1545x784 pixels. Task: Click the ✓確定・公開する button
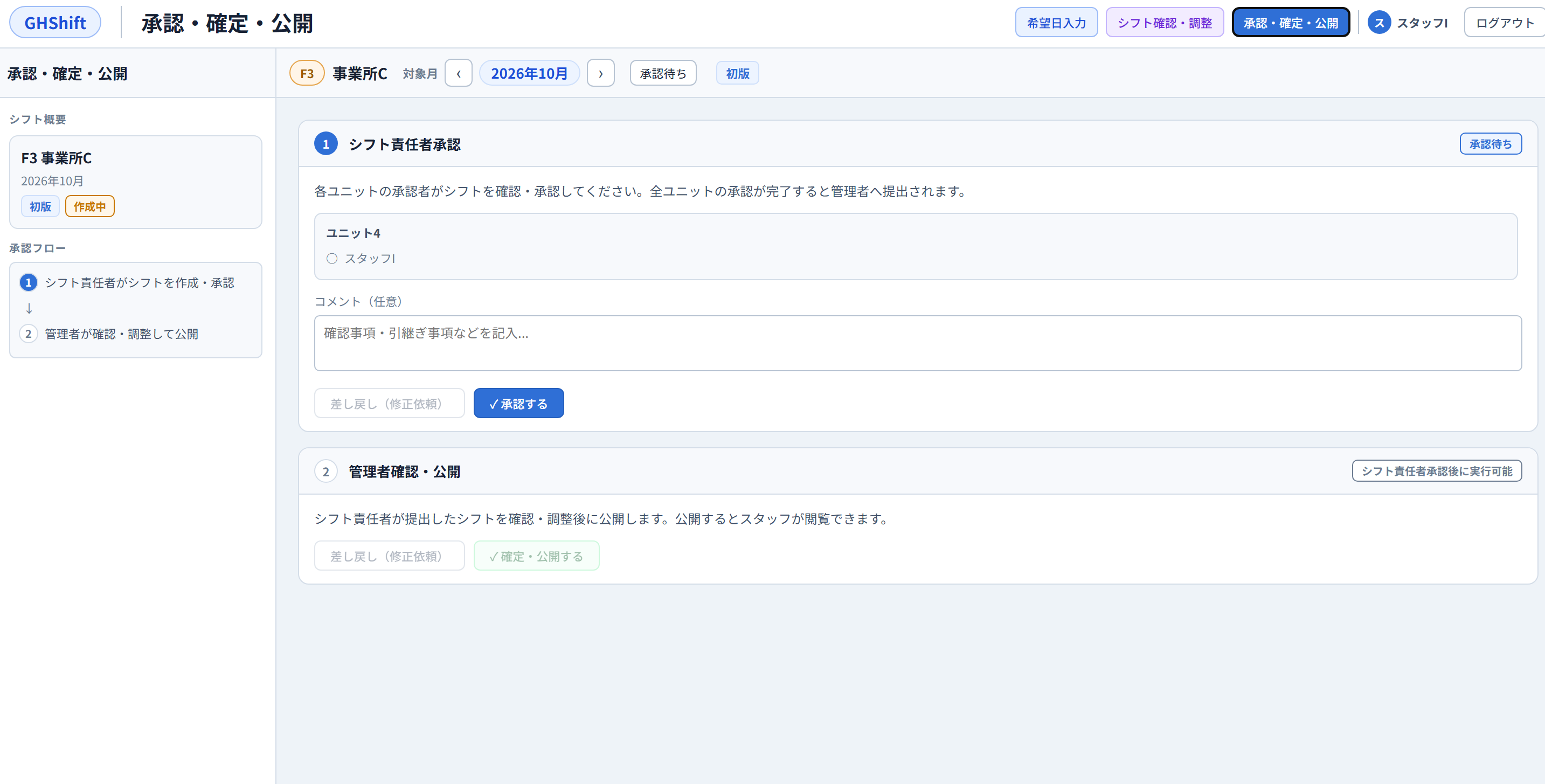pyautogui.click(x=536, y=556)
